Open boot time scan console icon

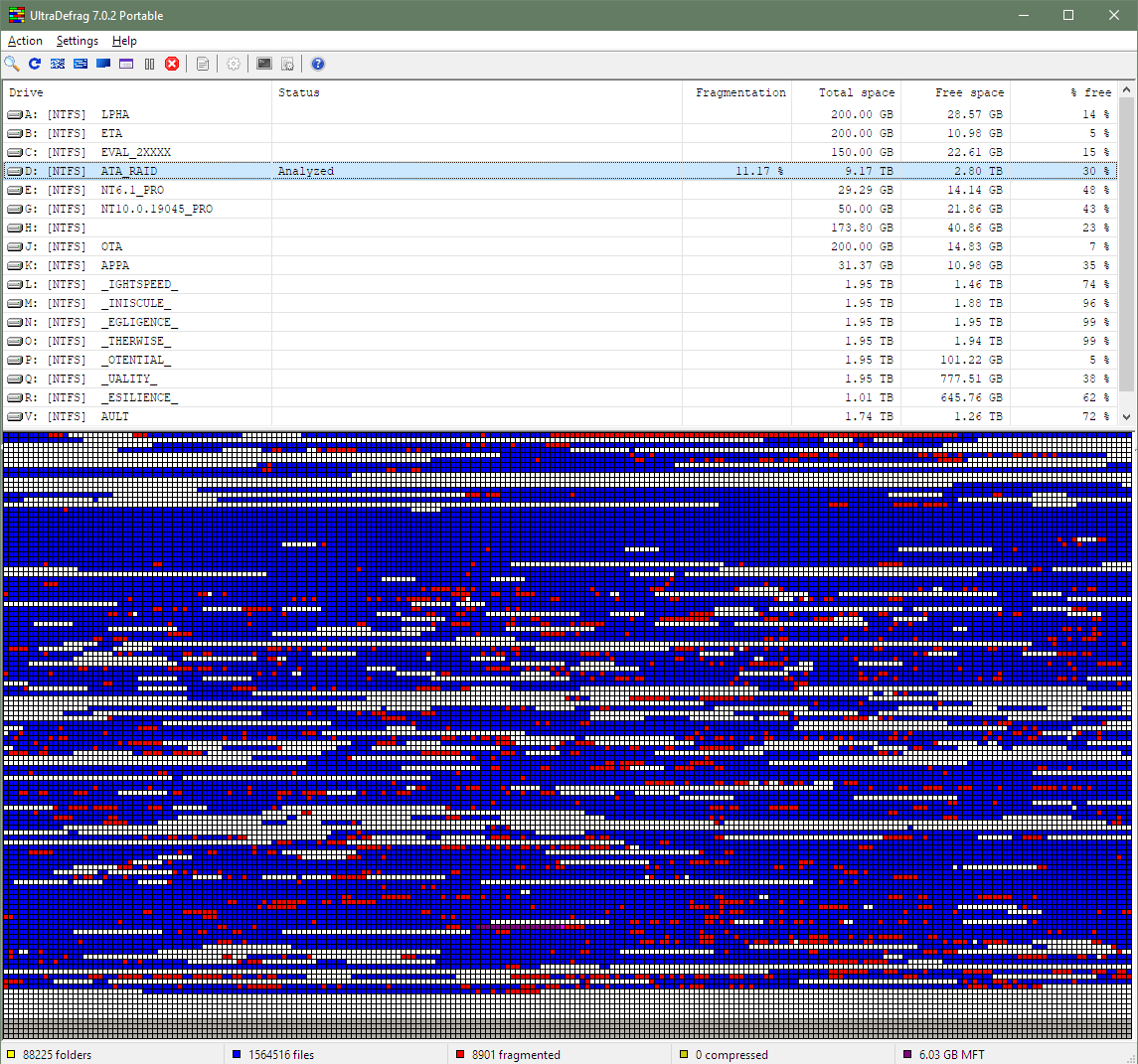tap(264, 64)
